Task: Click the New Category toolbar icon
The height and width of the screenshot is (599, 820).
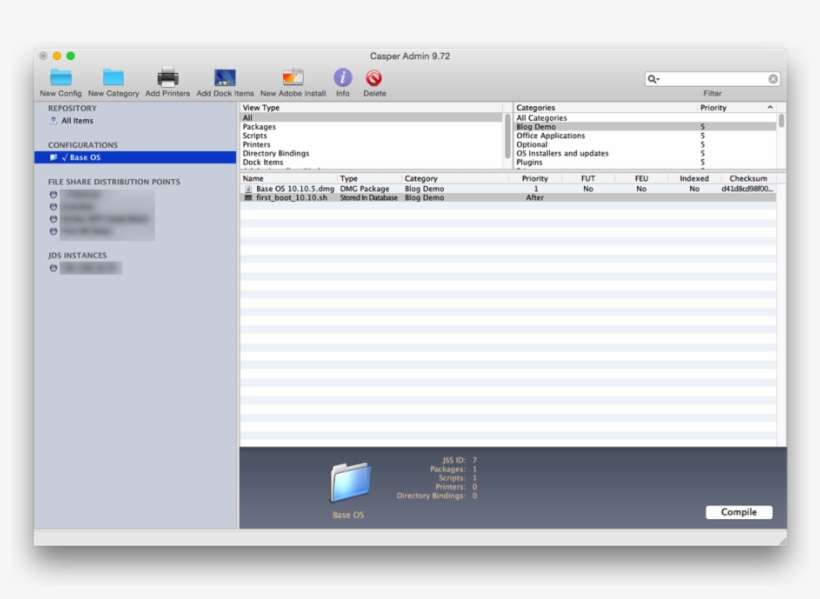Action: [113, 80]
